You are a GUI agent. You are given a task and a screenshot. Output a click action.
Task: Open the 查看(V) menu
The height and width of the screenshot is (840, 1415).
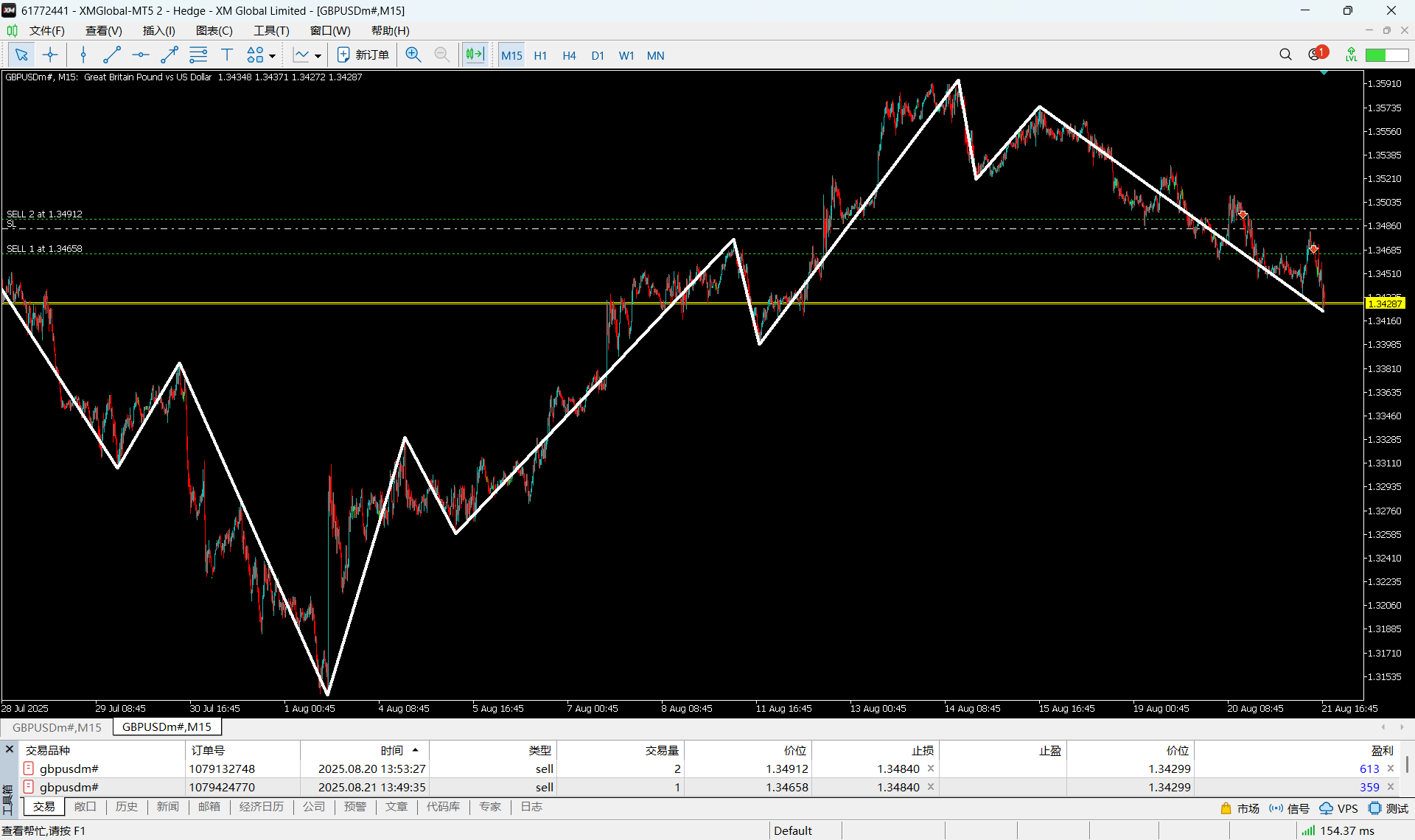pos(103,30)
